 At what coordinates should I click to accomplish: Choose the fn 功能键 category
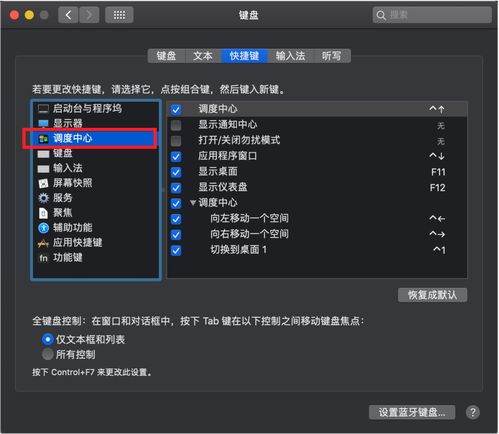pyautogui.click(x=61, y=258)
